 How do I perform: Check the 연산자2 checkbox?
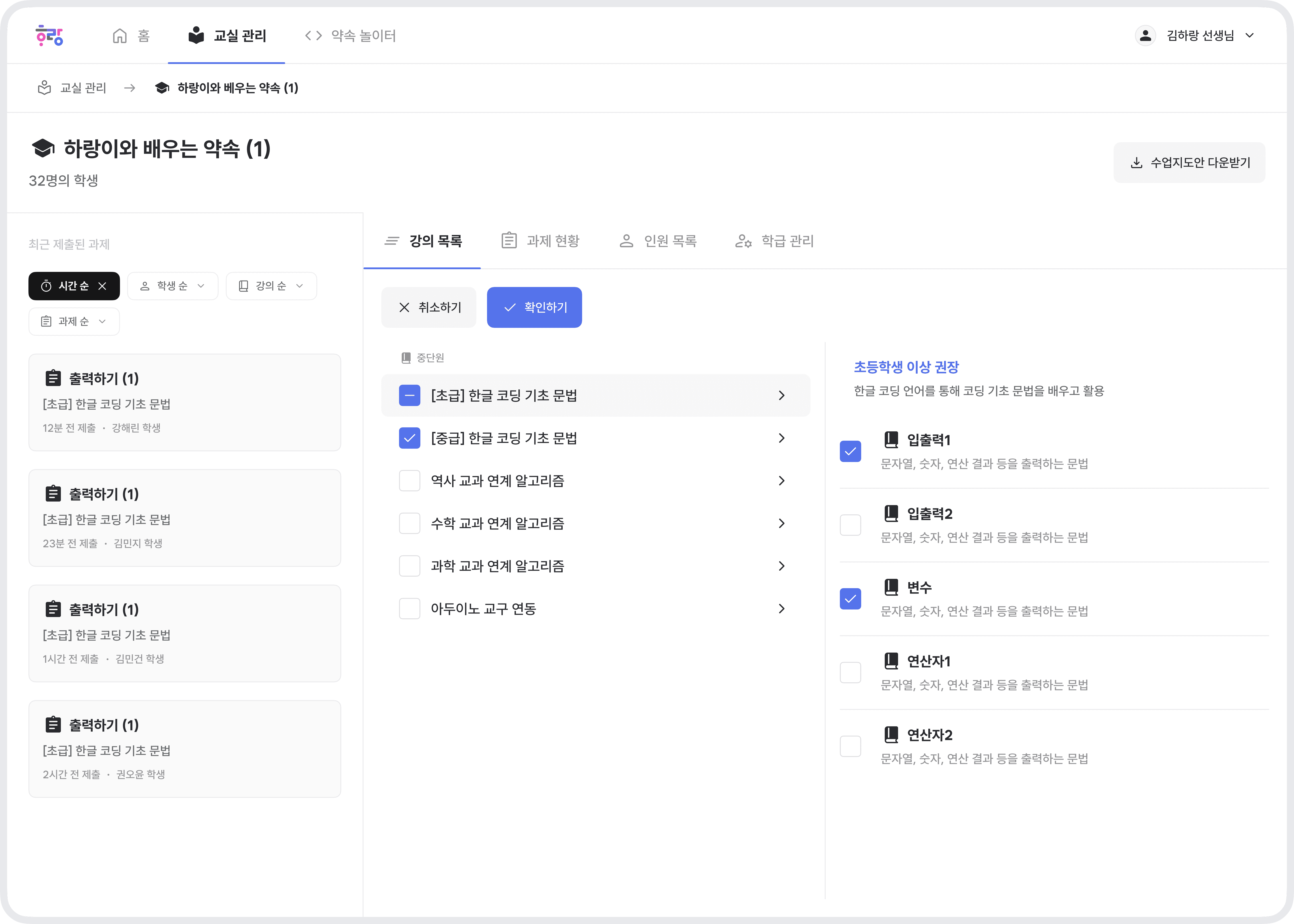click(850, 747)
